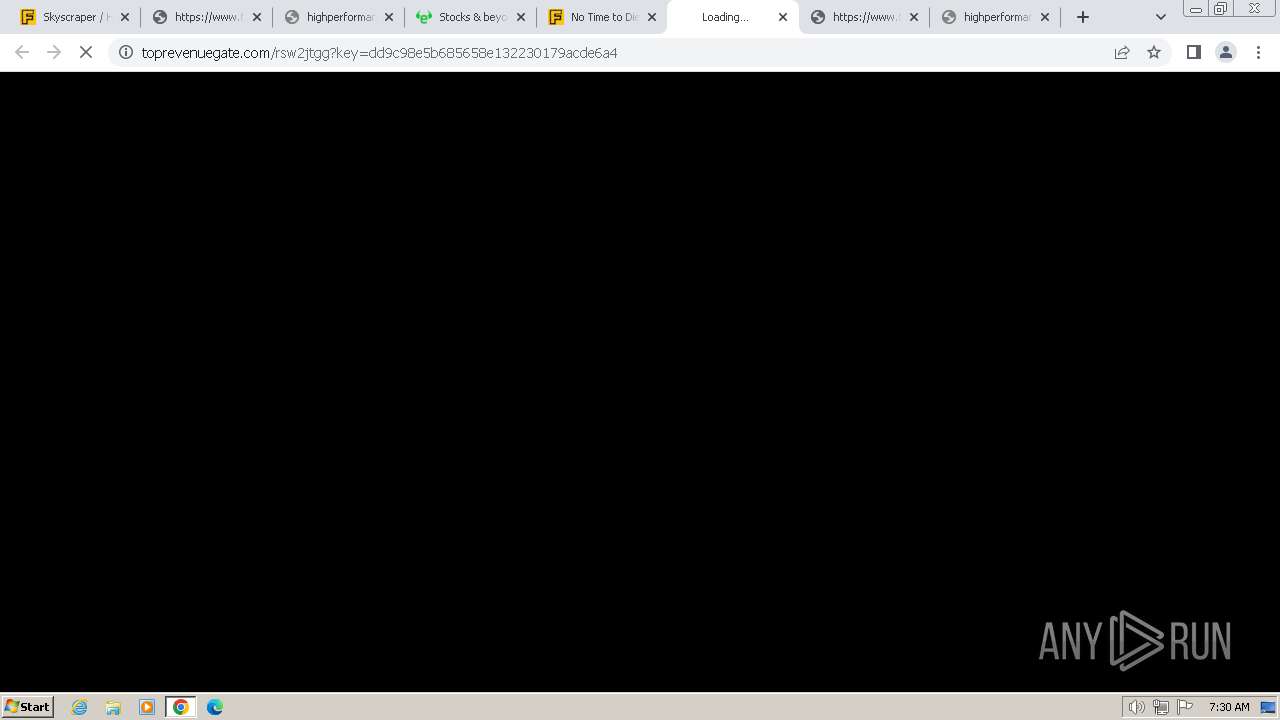Image resolution: width=1280 pixels, height=720 pixels.
Task: Select Chrome in the taskbar
Action: pyautogui.click(x=181, y=707)
